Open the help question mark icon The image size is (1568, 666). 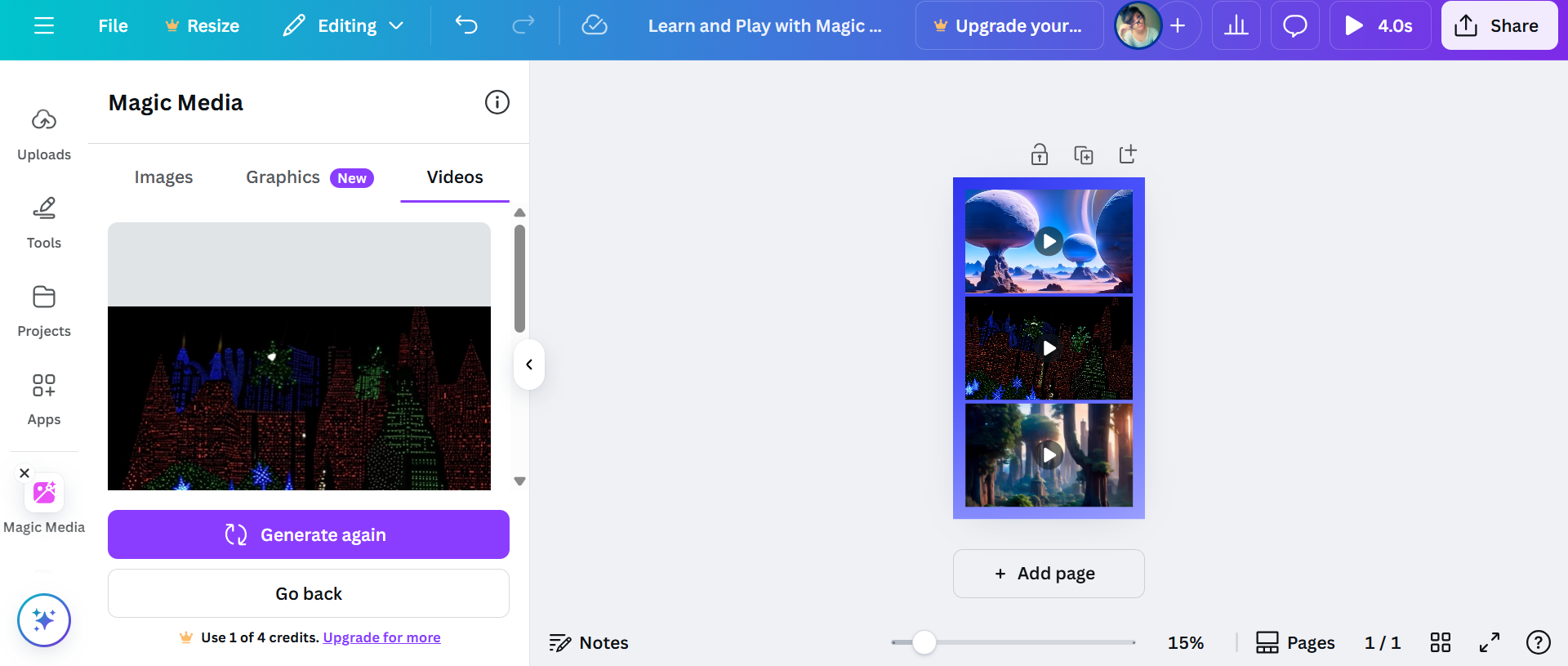coord(1539,643)
